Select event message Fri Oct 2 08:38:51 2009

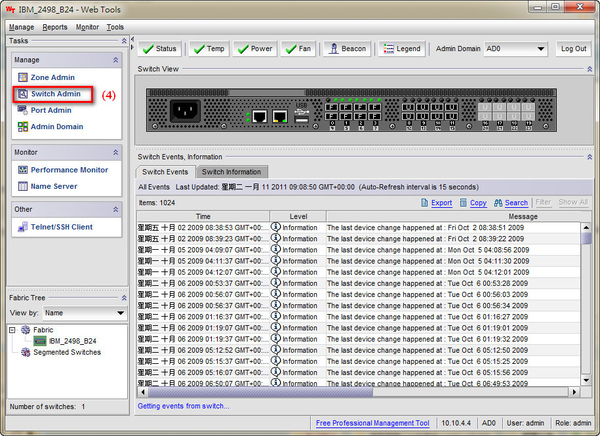426,227
